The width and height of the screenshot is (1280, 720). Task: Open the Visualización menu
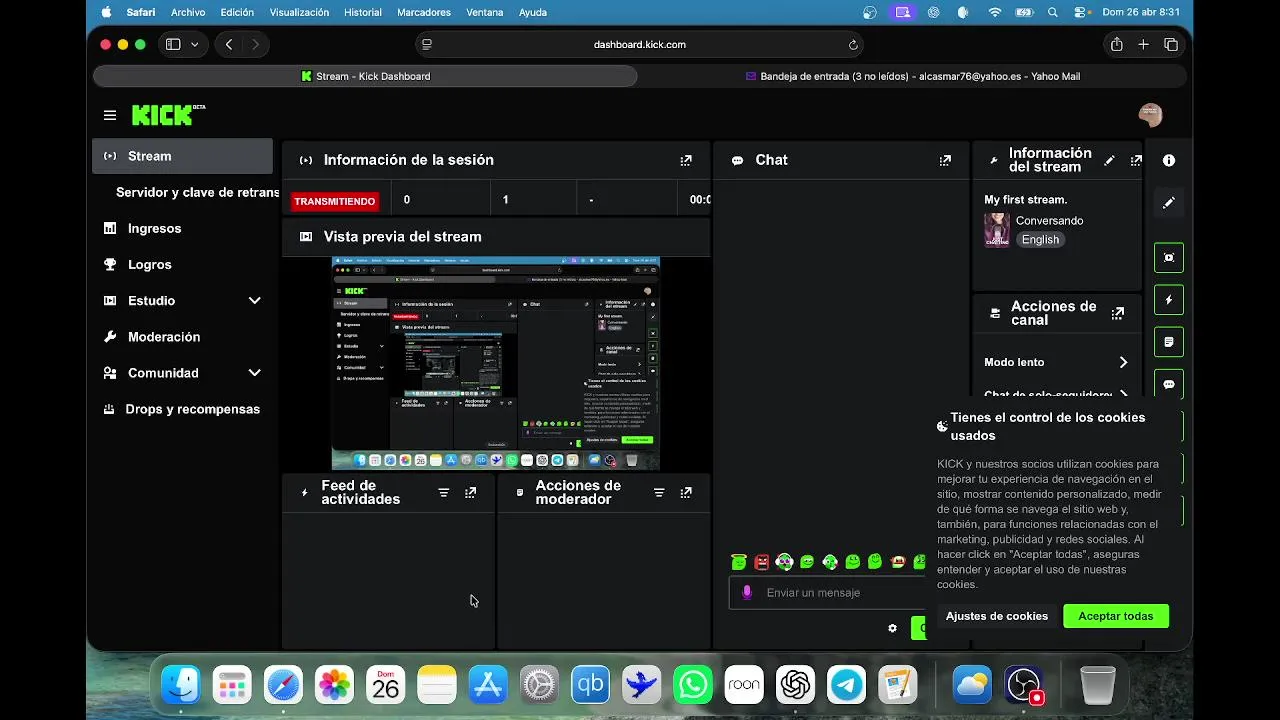click(x=299, y=12)
